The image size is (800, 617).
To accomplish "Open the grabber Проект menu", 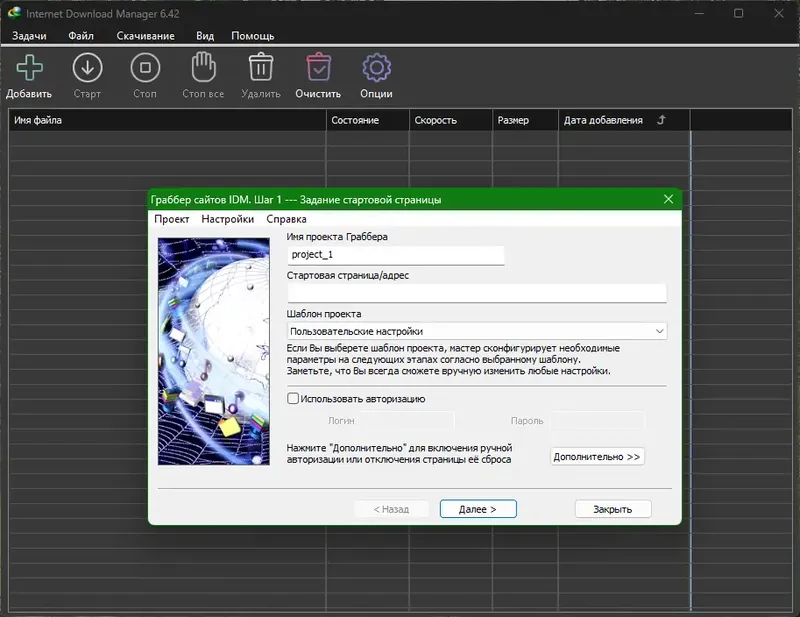I will (x=172, y=219).
